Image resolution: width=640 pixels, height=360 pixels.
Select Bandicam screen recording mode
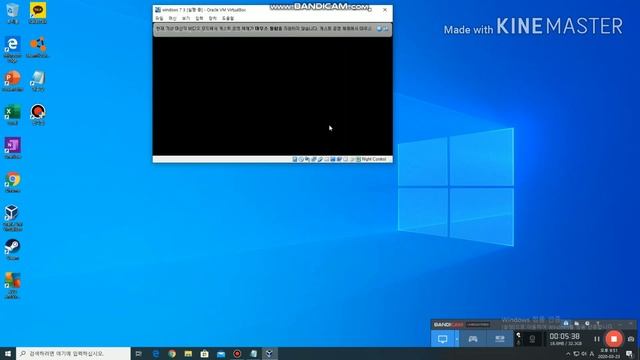(x=442, y=339)
